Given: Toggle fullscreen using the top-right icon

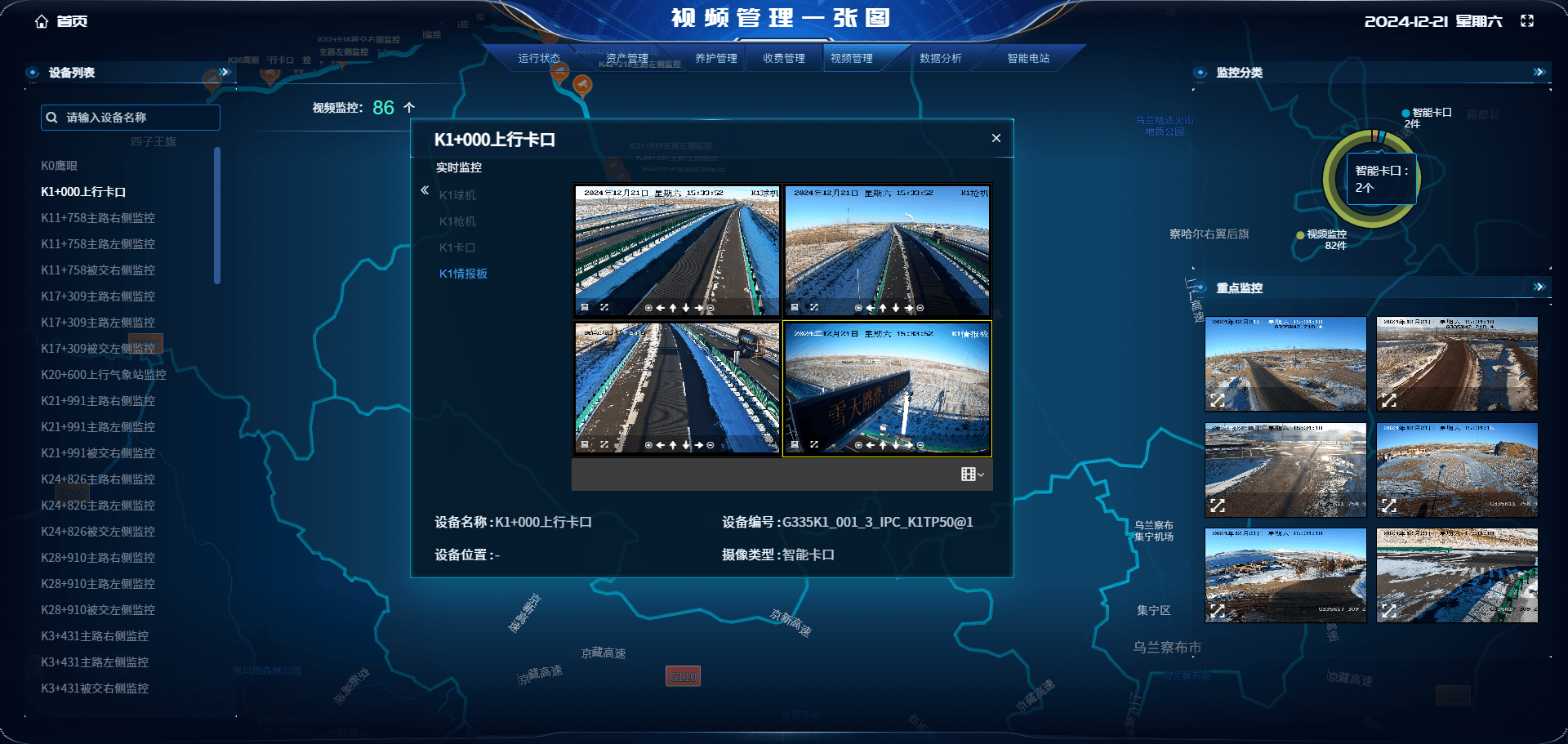Looking at the screenshot, I should pos(1527,21).
